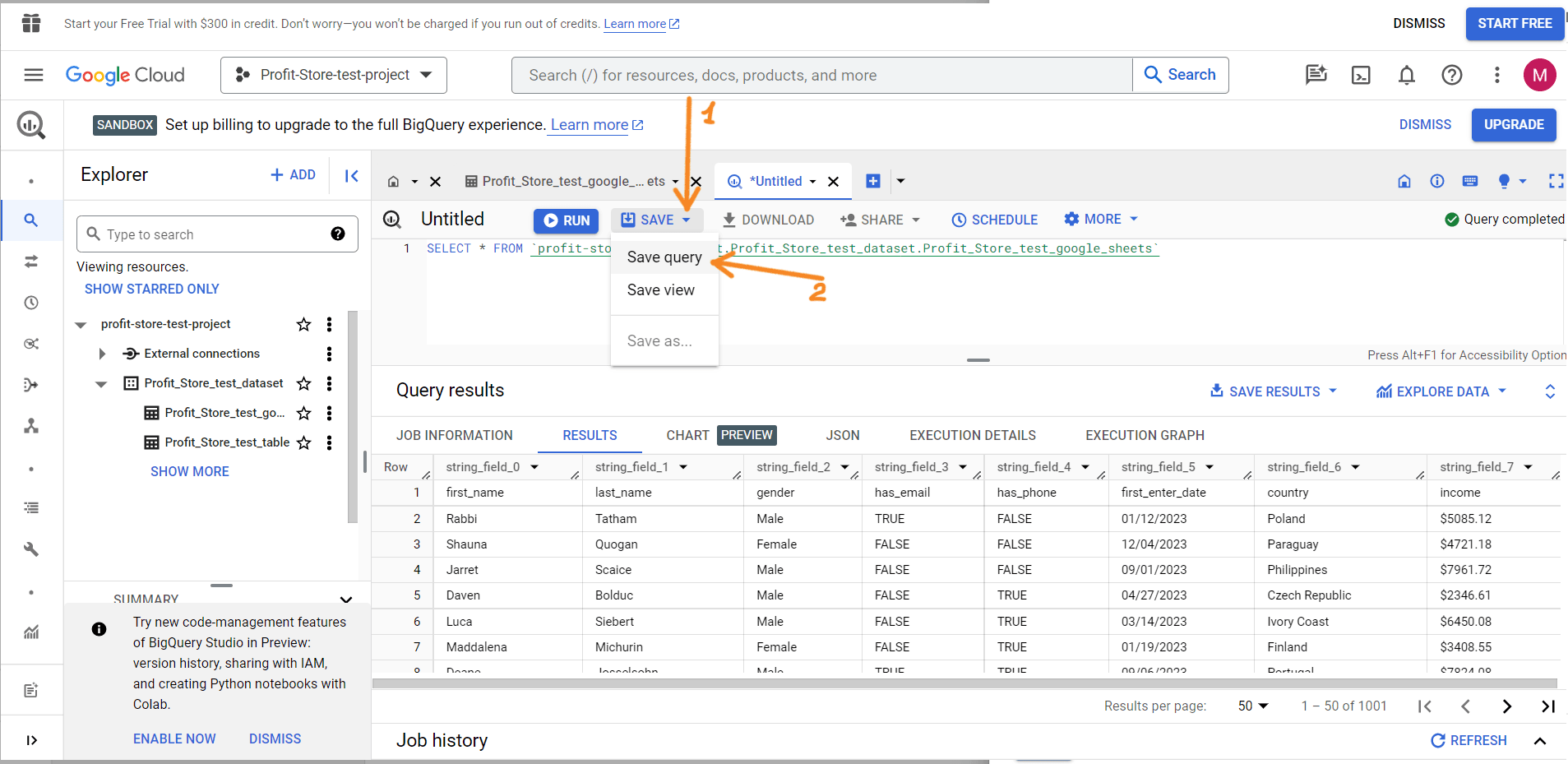Click the results horizontal scrollbar
Screen dimensions: 1568x764
tap(964, 683)
